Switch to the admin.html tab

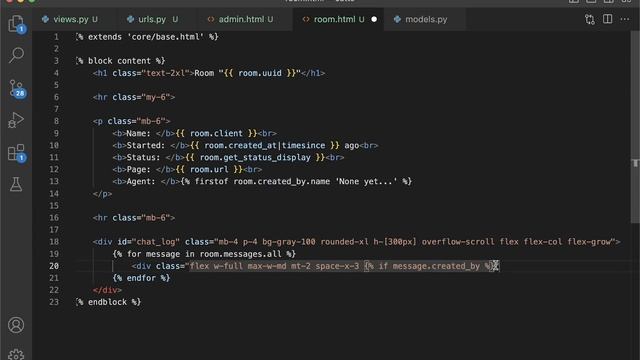(x=245, y=19)
